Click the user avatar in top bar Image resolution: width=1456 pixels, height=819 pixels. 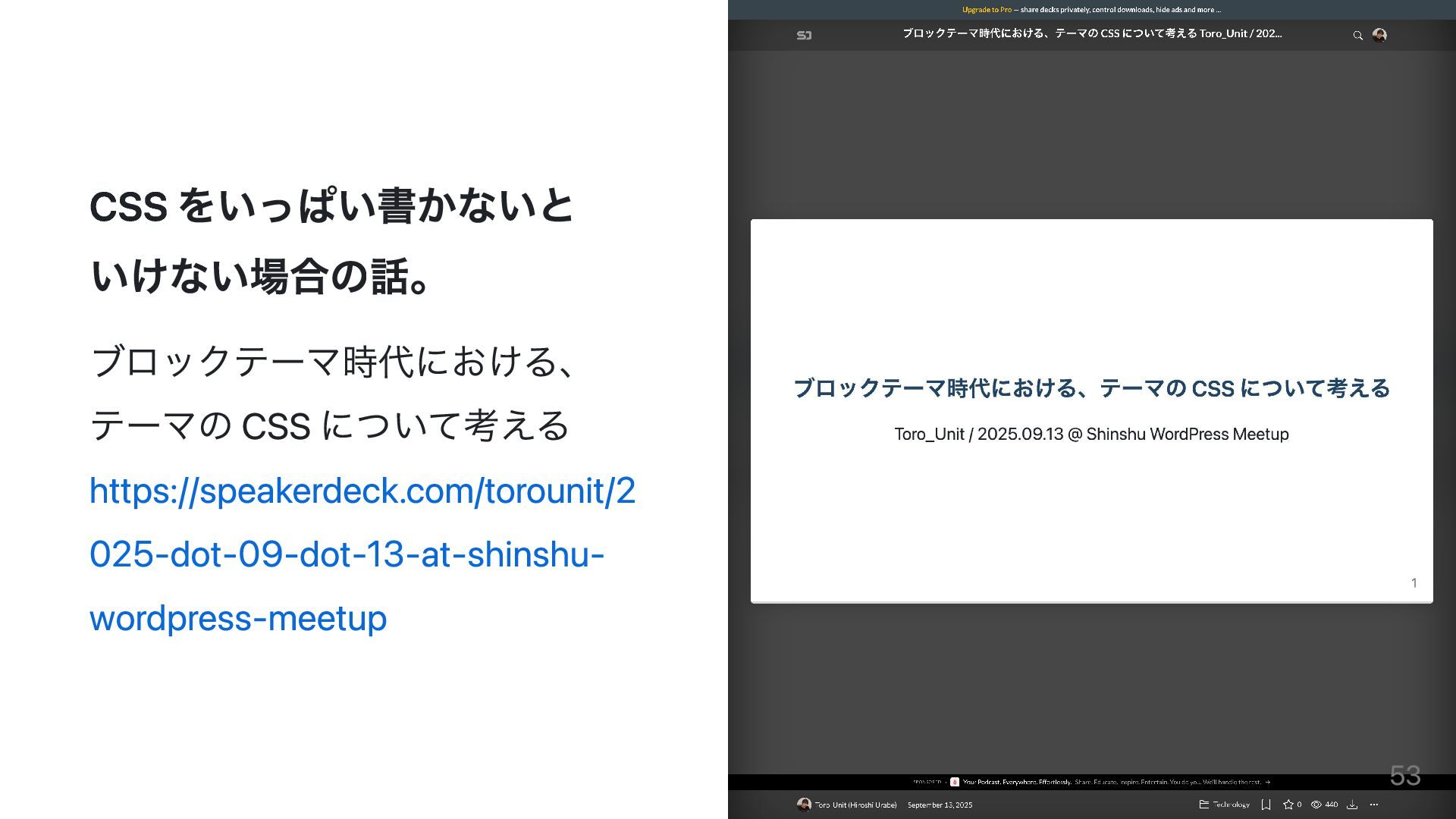[x=1379, y=35]
